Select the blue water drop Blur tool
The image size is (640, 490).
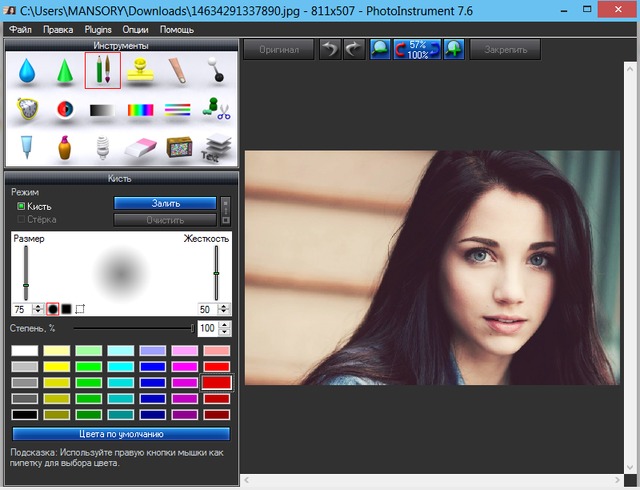coord(27,71)
